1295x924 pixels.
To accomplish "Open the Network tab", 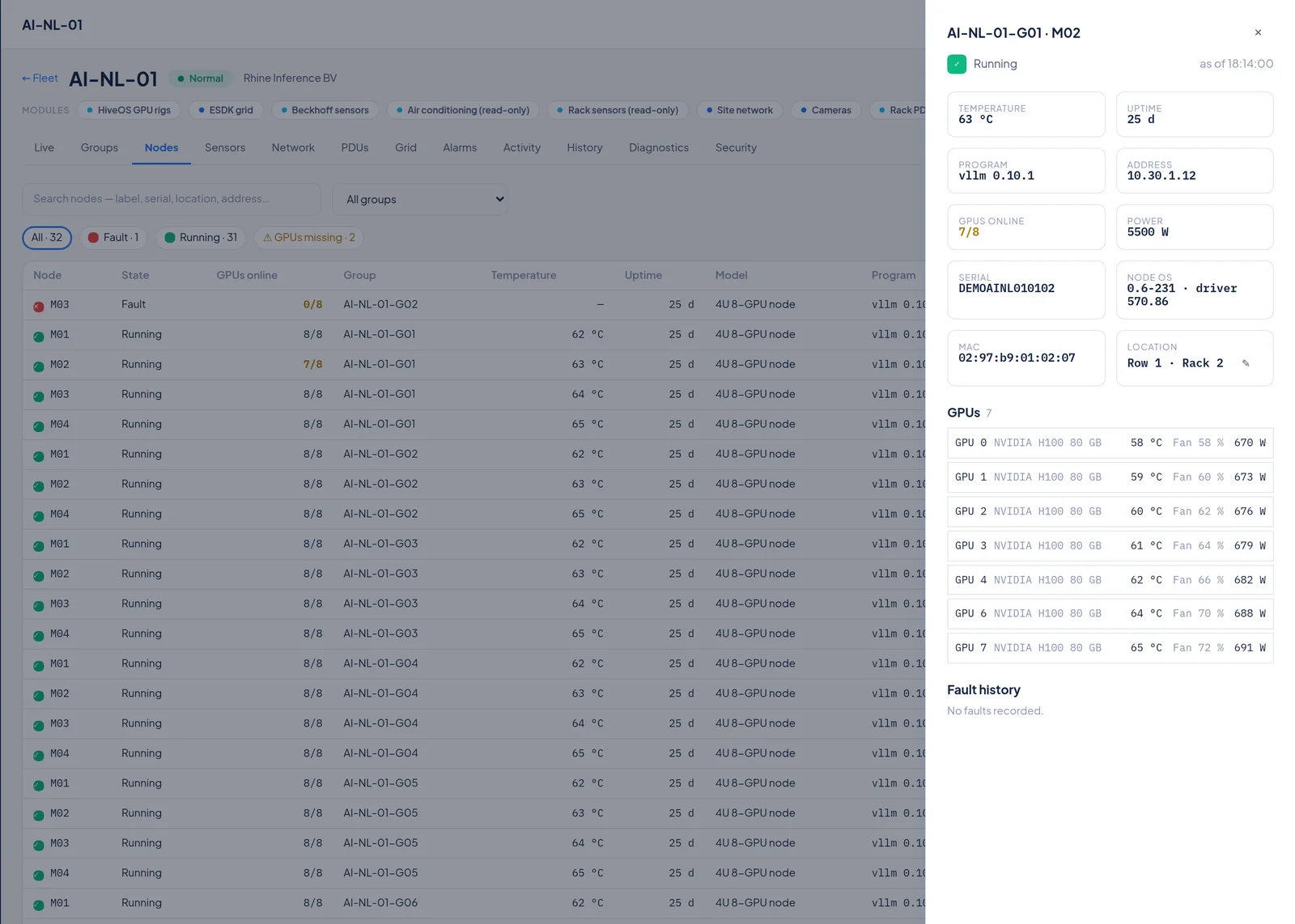I will (x=293, y=148).
